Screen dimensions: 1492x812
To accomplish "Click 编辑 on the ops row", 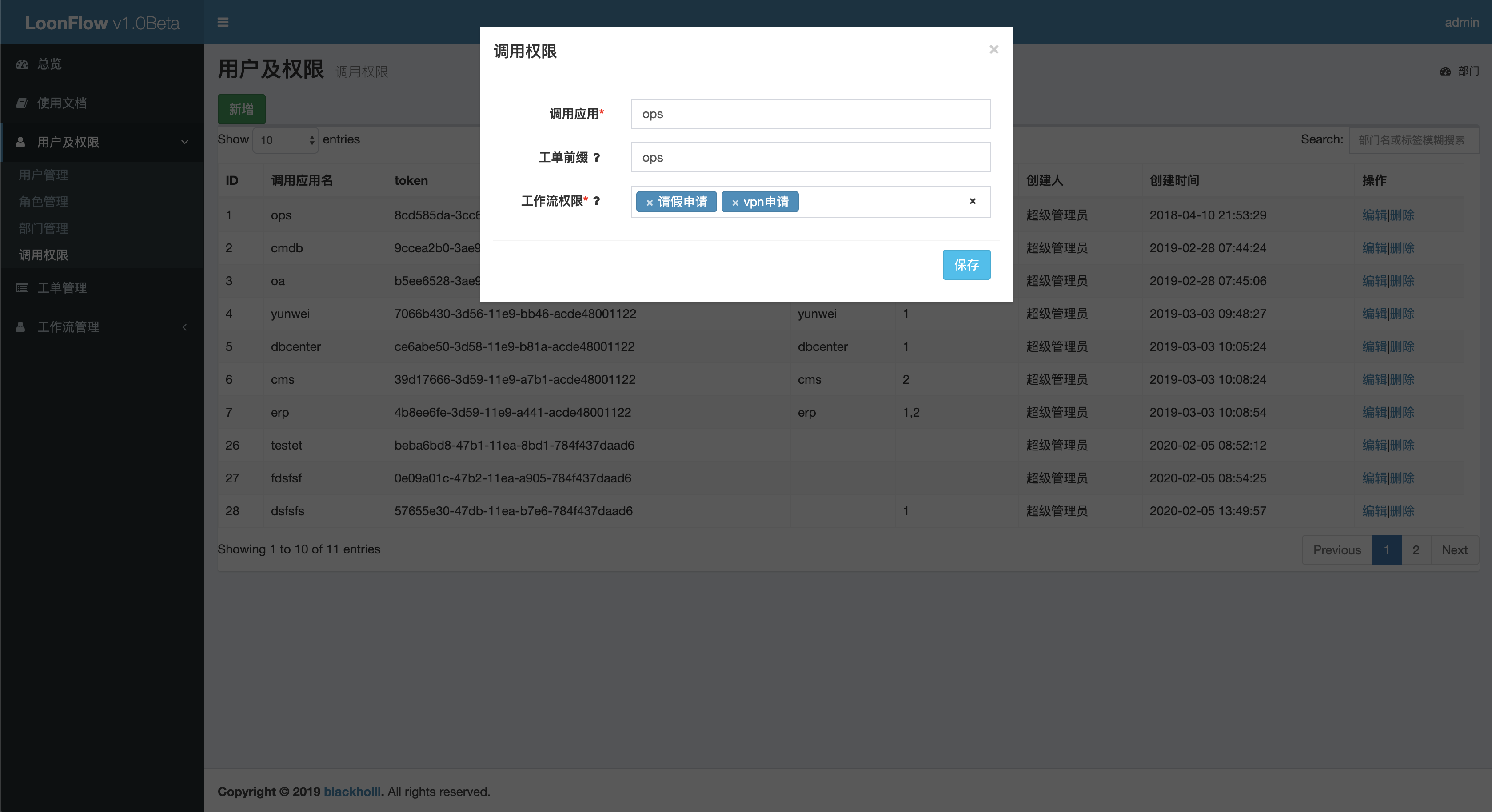I will point(1374,215).
